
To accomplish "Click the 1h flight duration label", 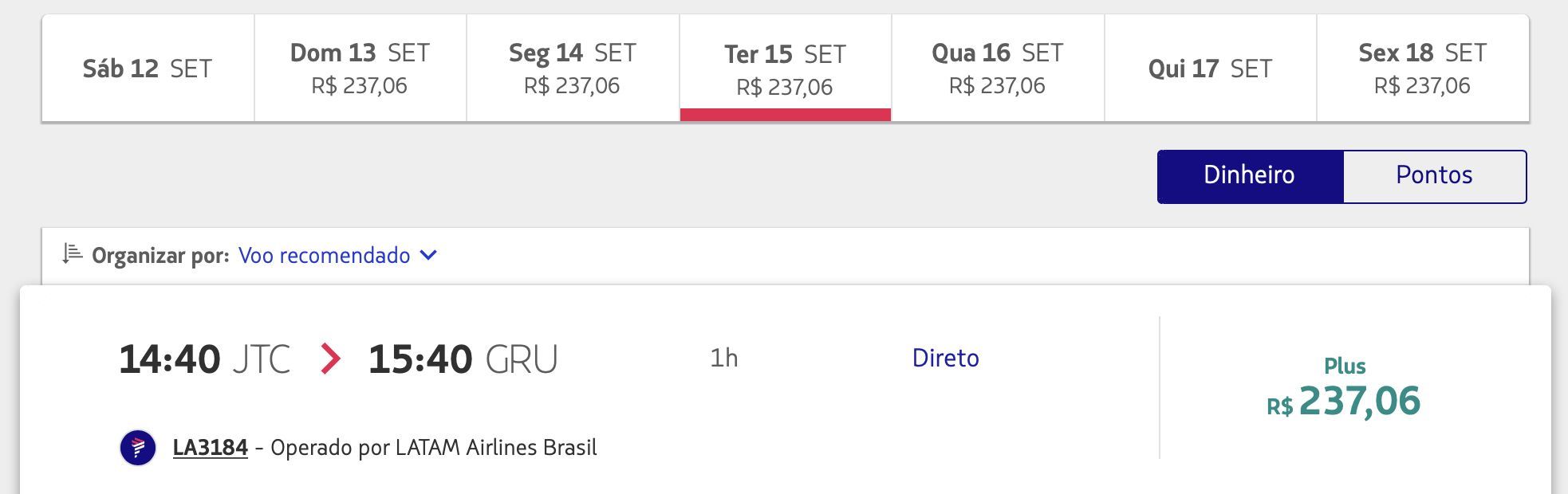I will pos(724,359).
